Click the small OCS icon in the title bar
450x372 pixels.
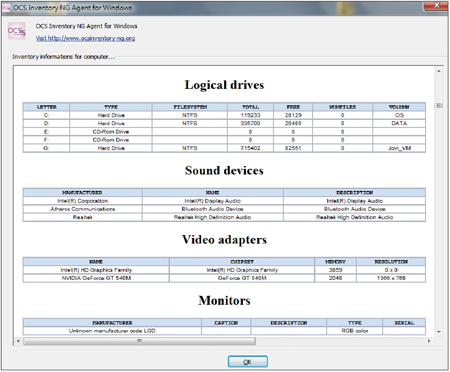point(6,8)
